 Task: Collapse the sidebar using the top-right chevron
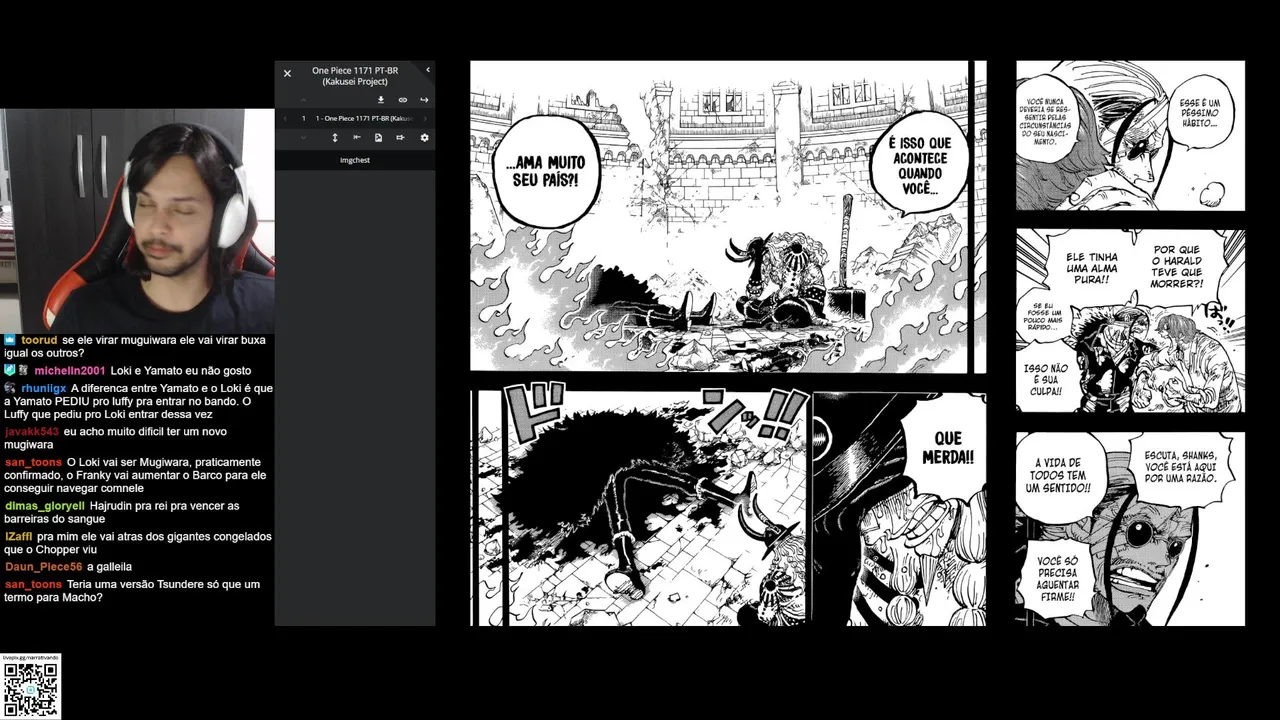tap(427, 70)
